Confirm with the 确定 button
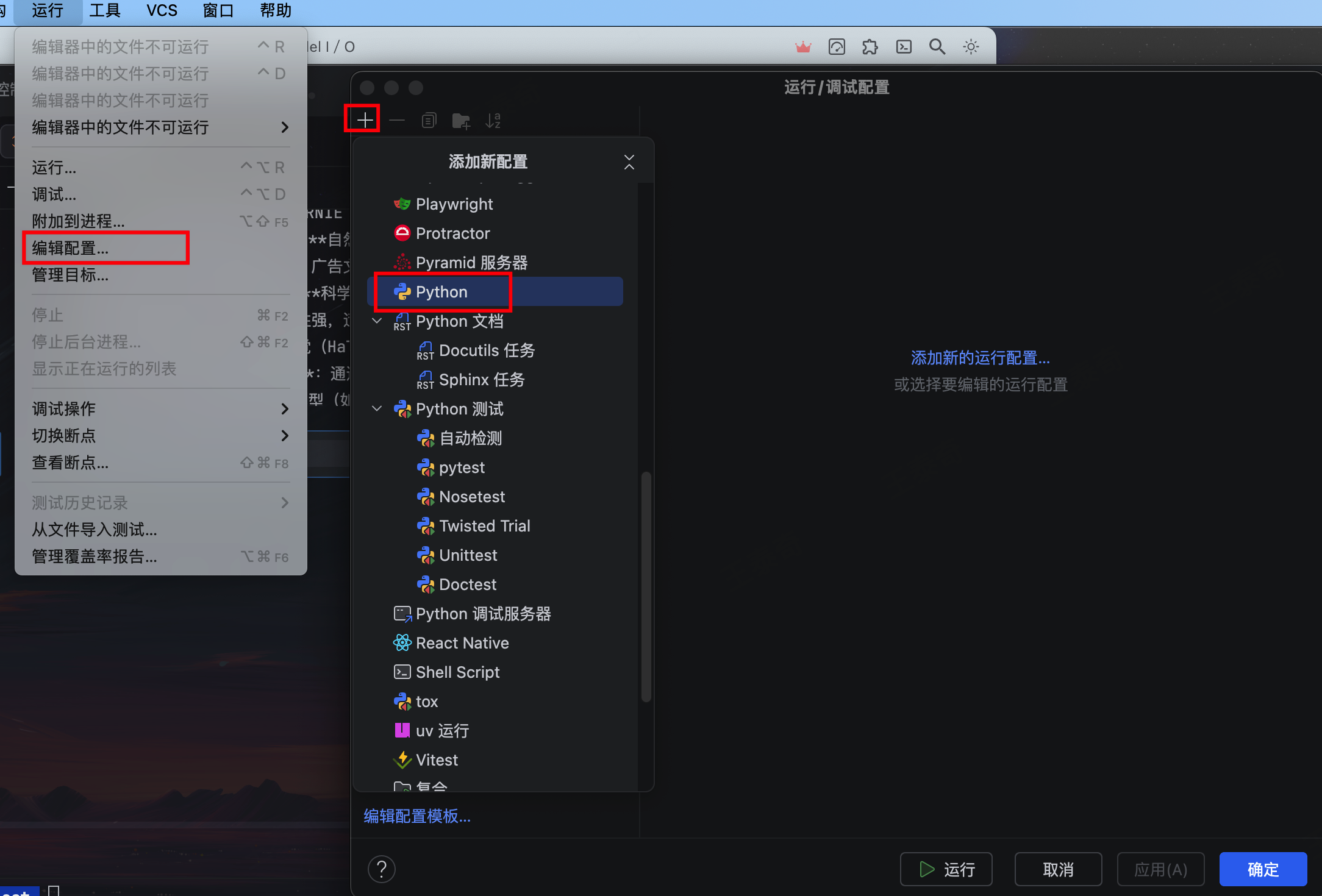1322x896 pixels. pyautogui.click(x=1262, y=869)
